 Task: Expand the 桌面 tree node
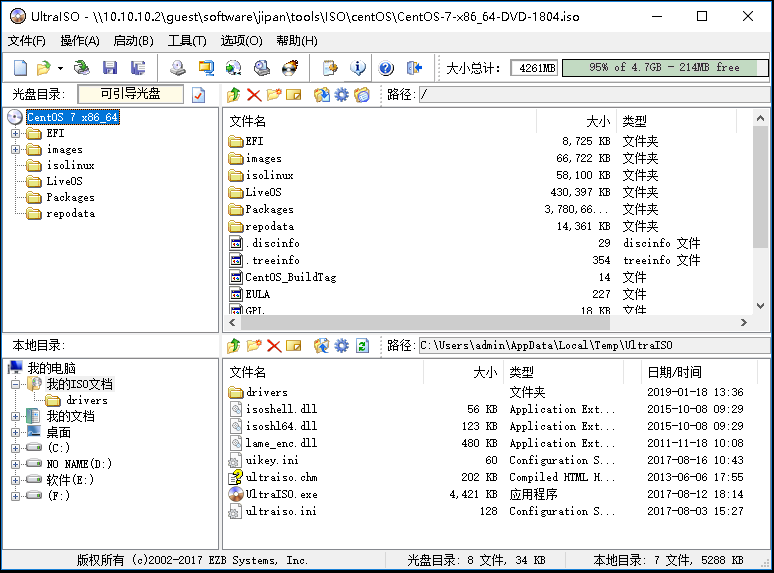coord(15,432)
